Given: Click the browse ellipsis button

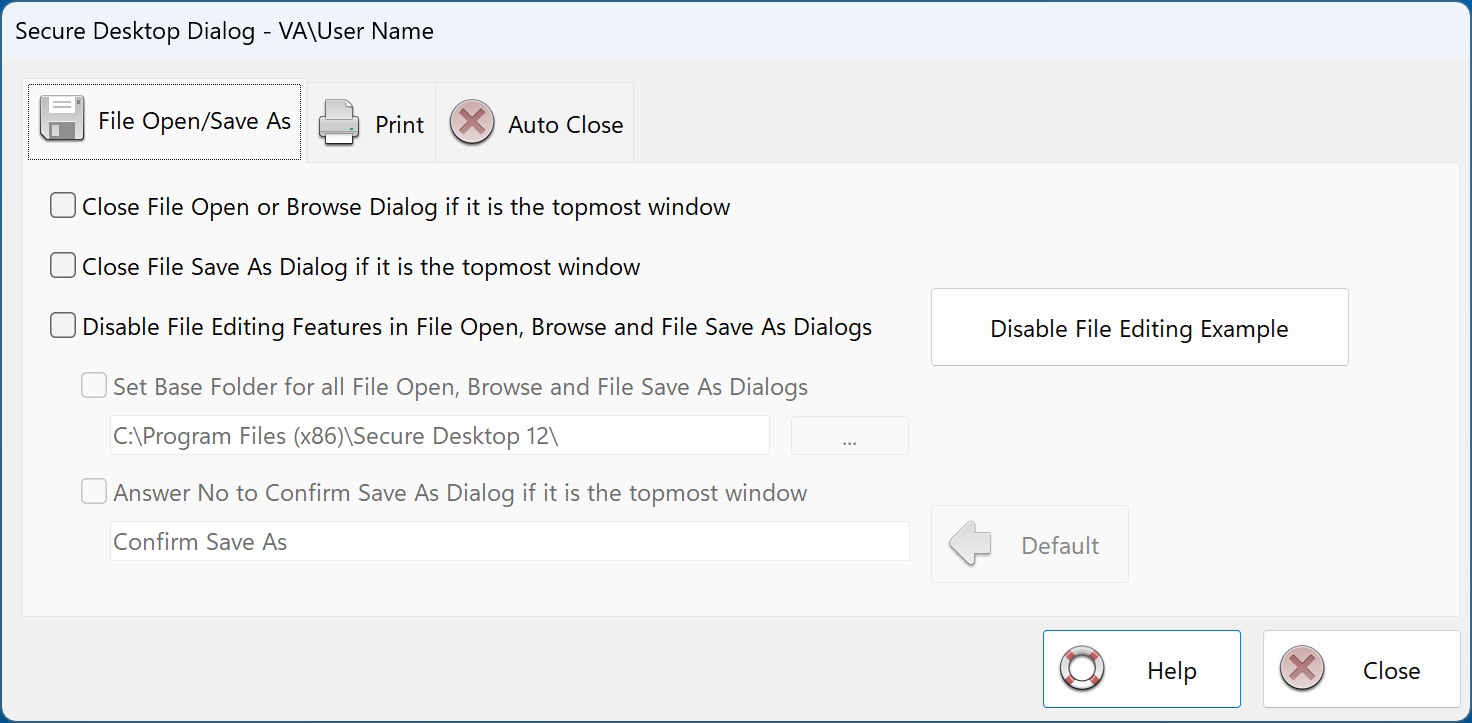Looking at the screenshot, I should pos(849,435).
